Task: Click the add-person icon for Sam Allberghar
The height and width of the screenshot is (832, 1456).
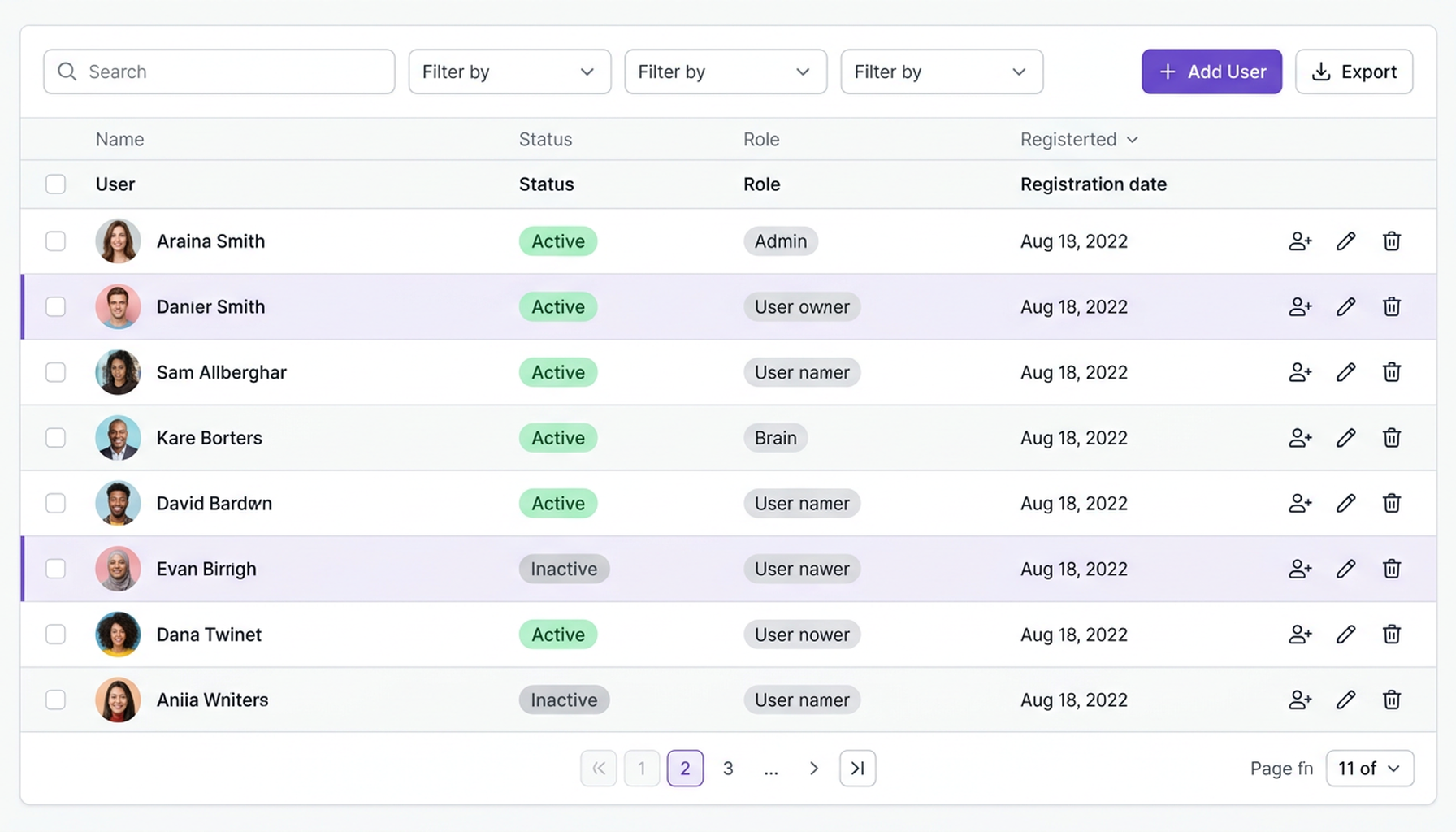Action: coord(1300,372)
